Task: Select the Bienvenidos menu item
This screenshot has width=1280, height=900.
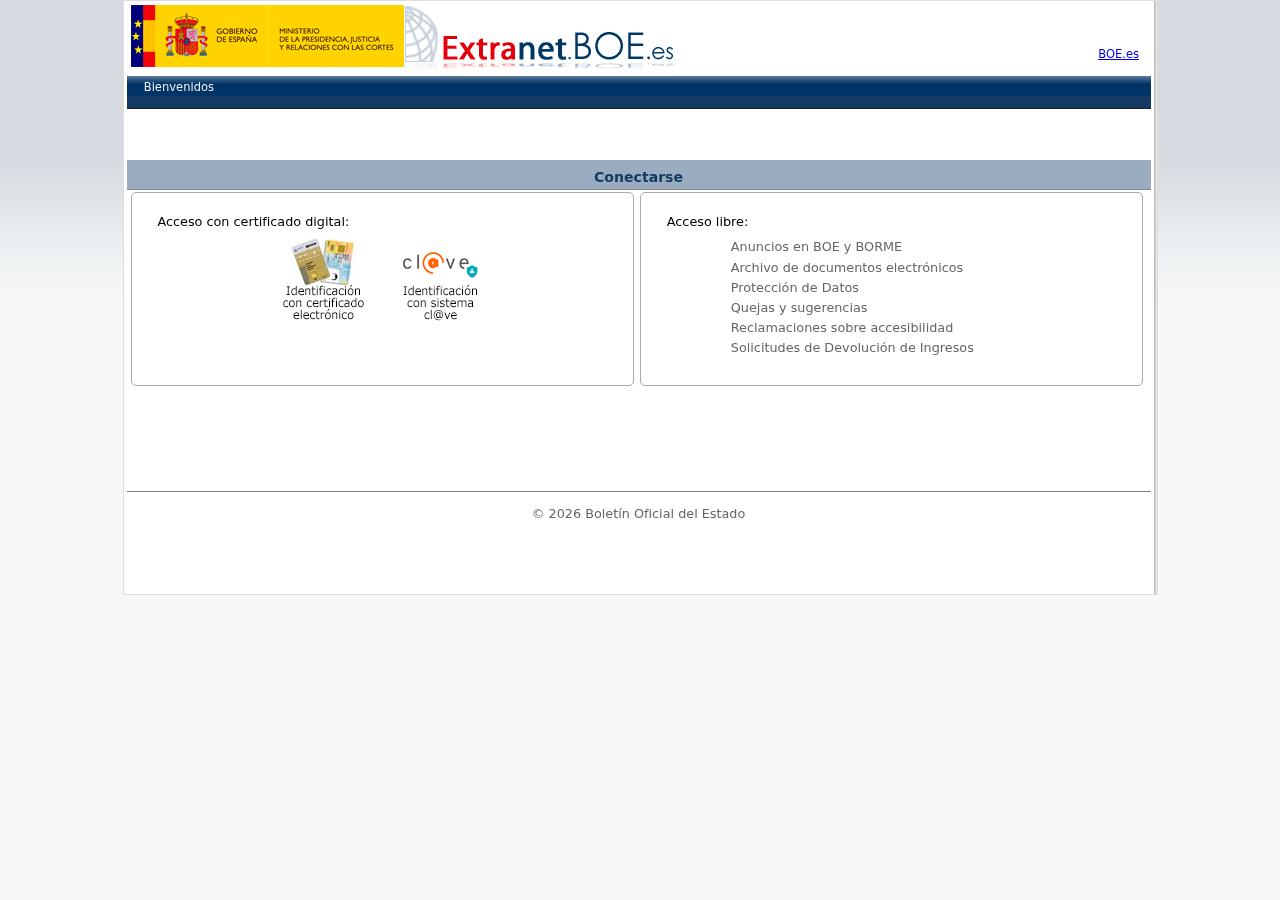Action: 179,87
